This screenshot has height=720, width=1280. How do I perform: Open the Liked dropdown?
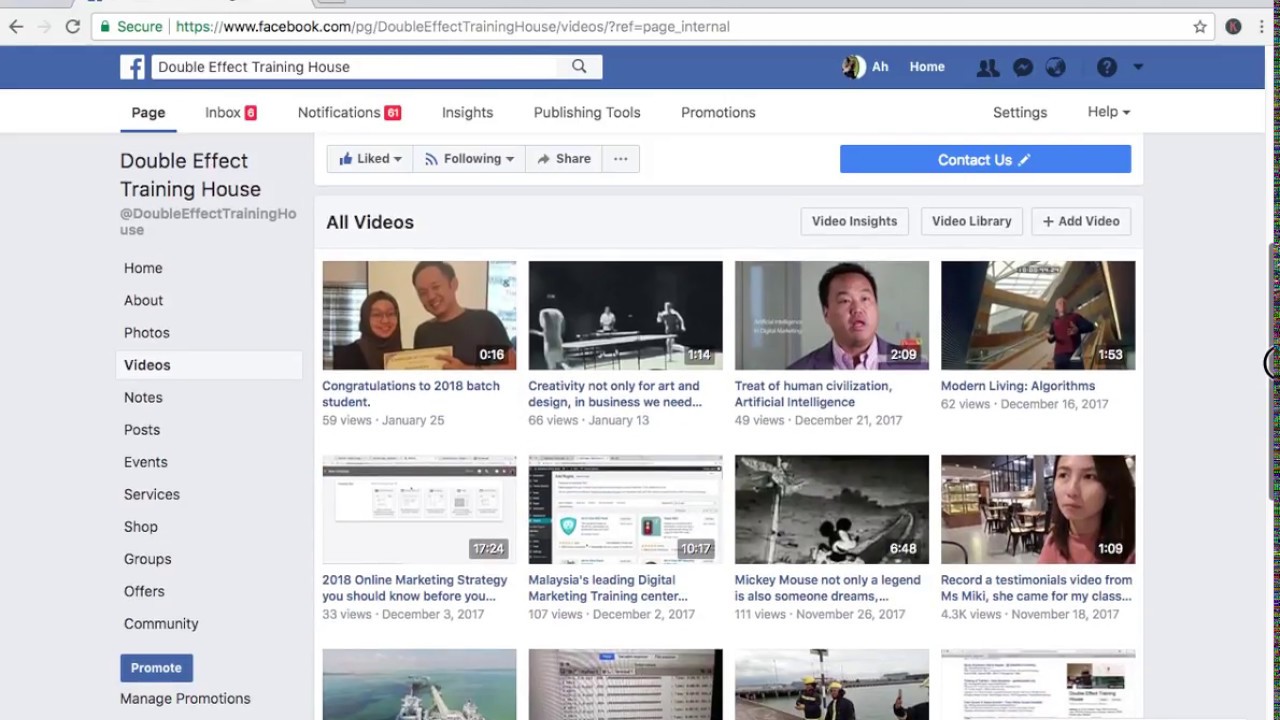click(x=370, y=159)
